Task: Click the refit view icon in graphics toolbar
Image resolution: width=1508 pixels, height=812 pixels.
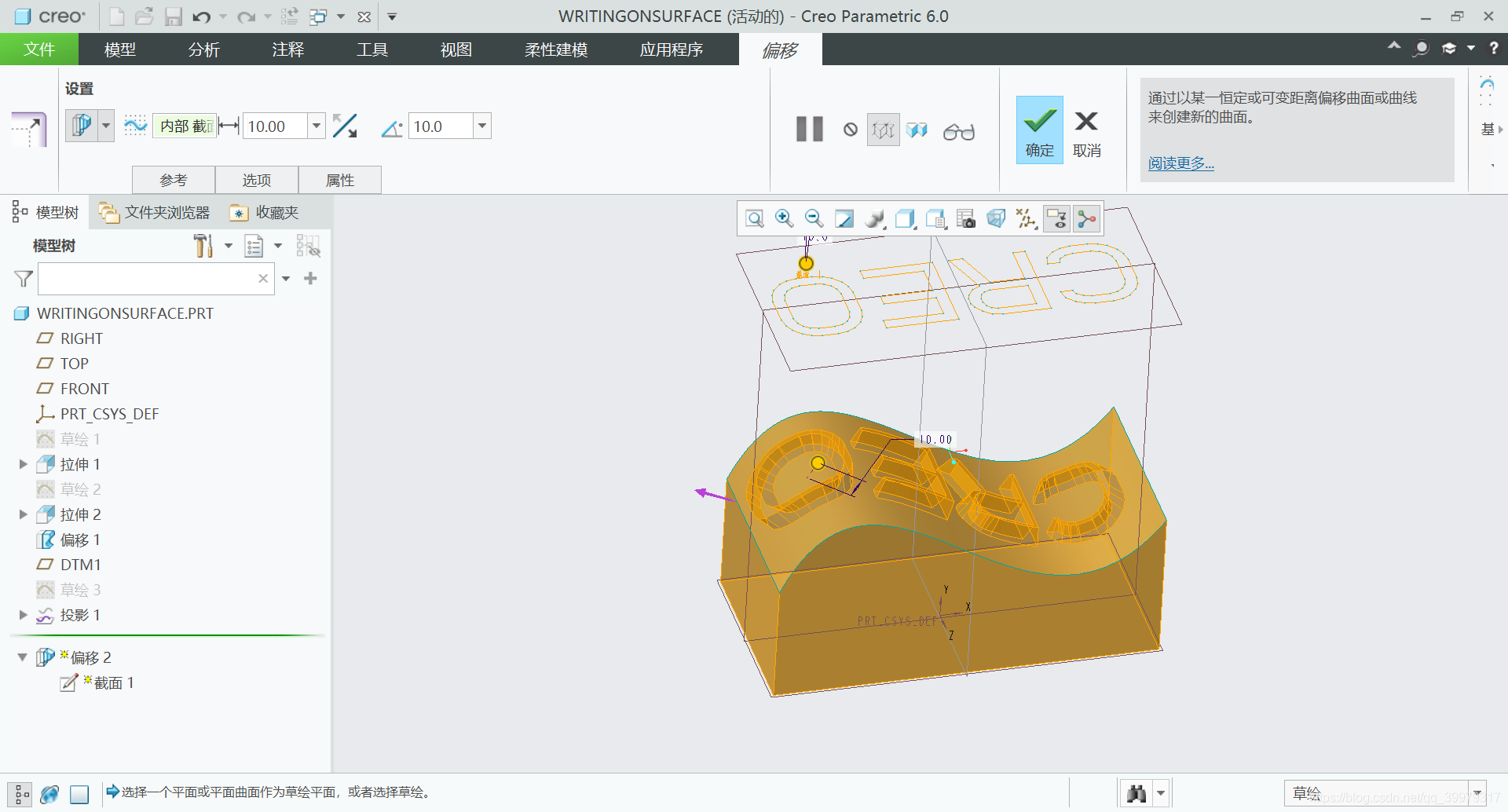Action: point(755,218)
